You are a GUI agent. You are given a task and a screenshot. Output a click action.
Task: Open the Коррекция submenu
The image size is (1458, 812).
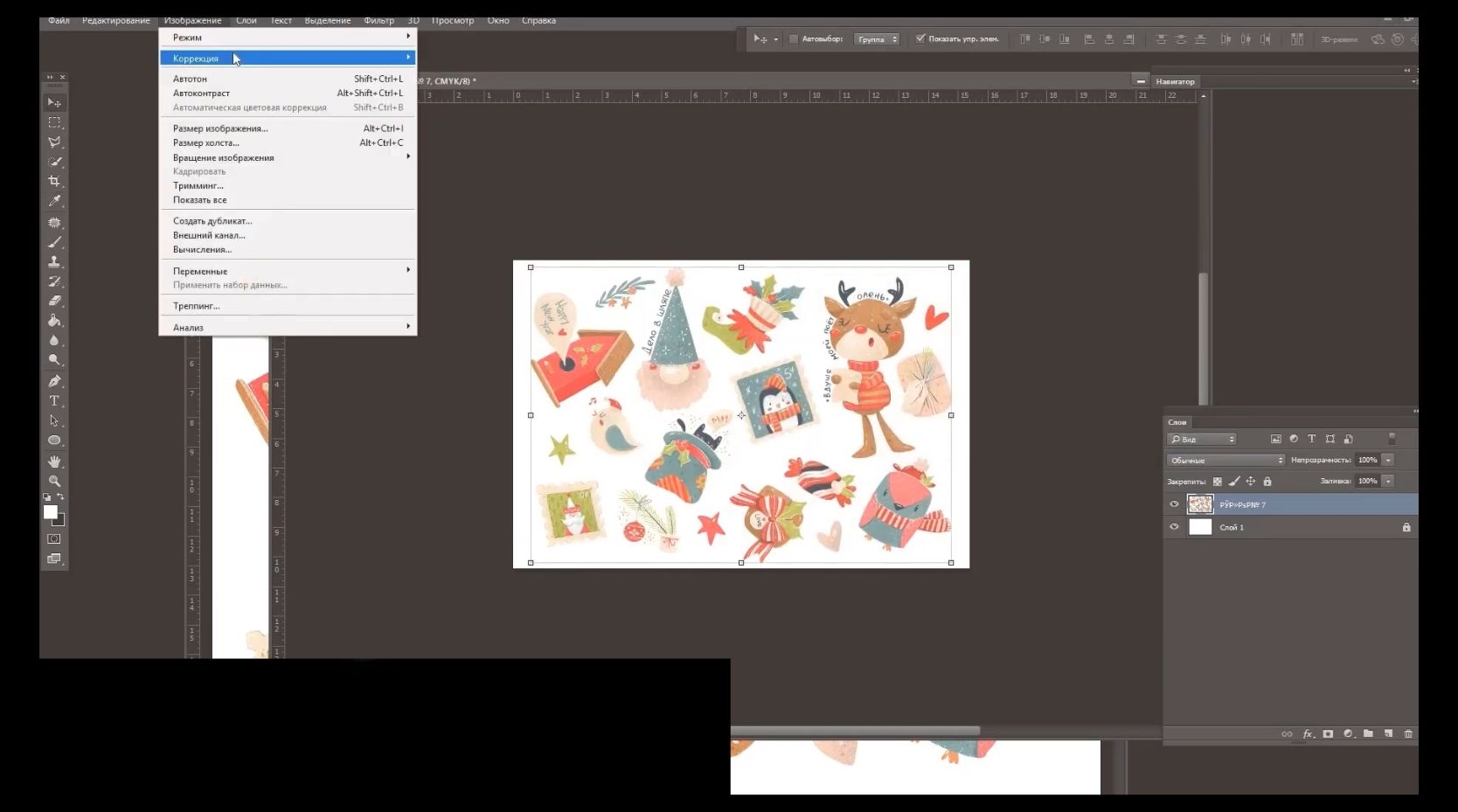288,59
